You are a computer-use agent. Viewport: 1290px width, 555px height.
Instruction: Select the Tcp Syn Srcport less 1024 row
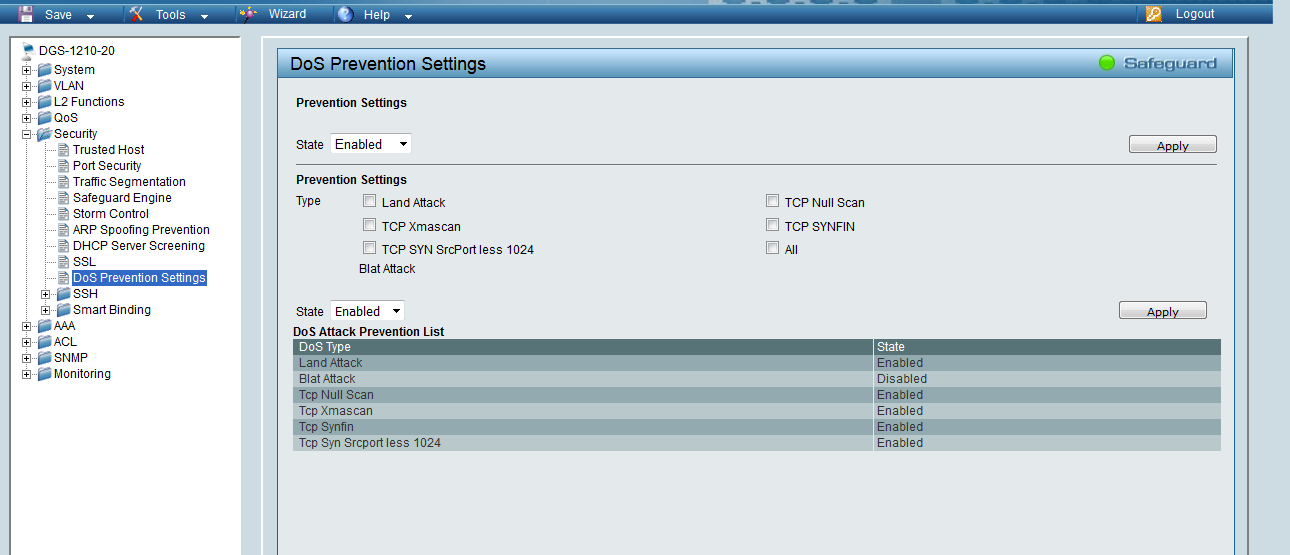[x=757, y=443]
